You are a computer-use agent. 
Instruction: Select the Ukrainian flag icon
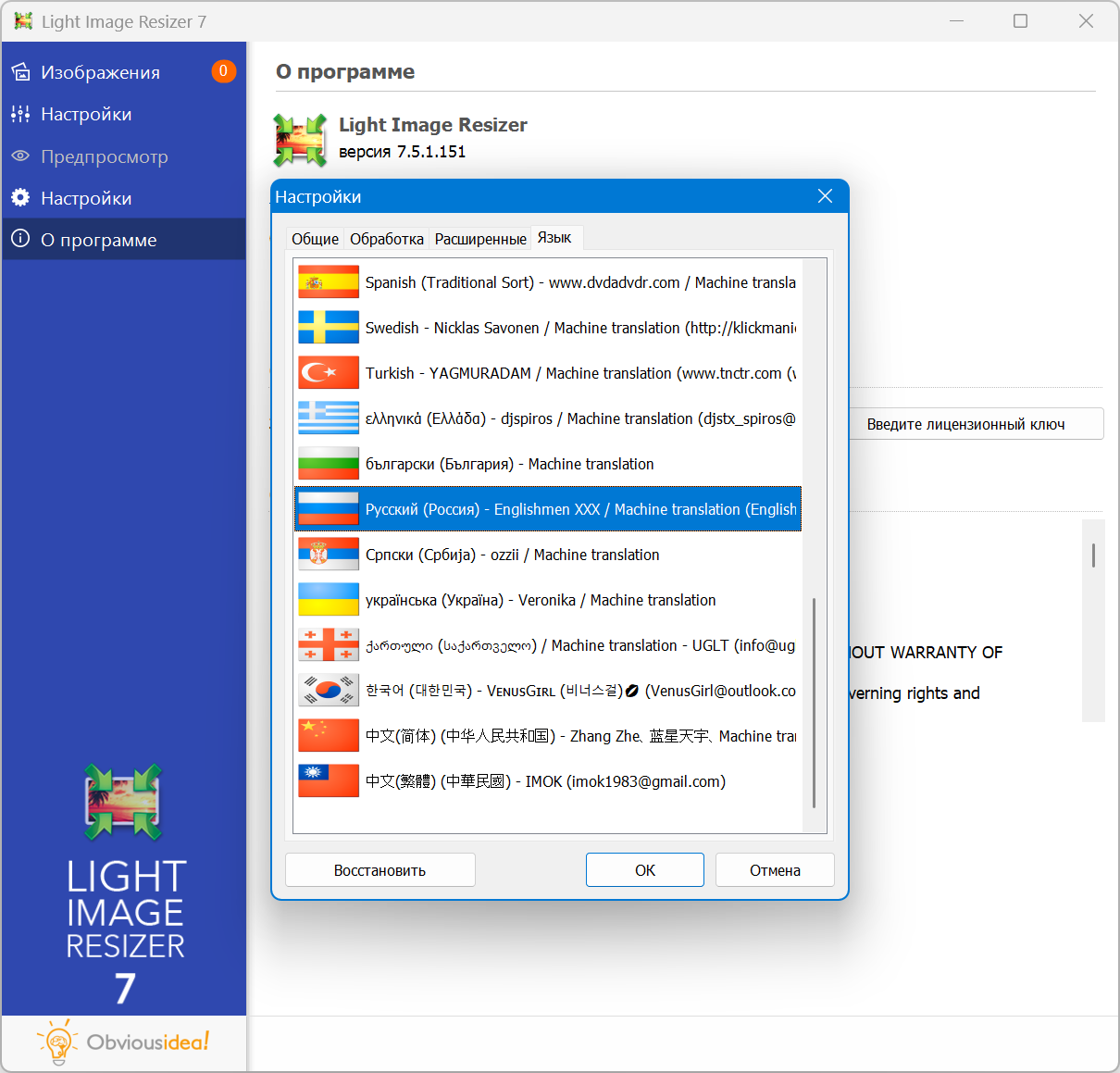(x=328, y=600)
